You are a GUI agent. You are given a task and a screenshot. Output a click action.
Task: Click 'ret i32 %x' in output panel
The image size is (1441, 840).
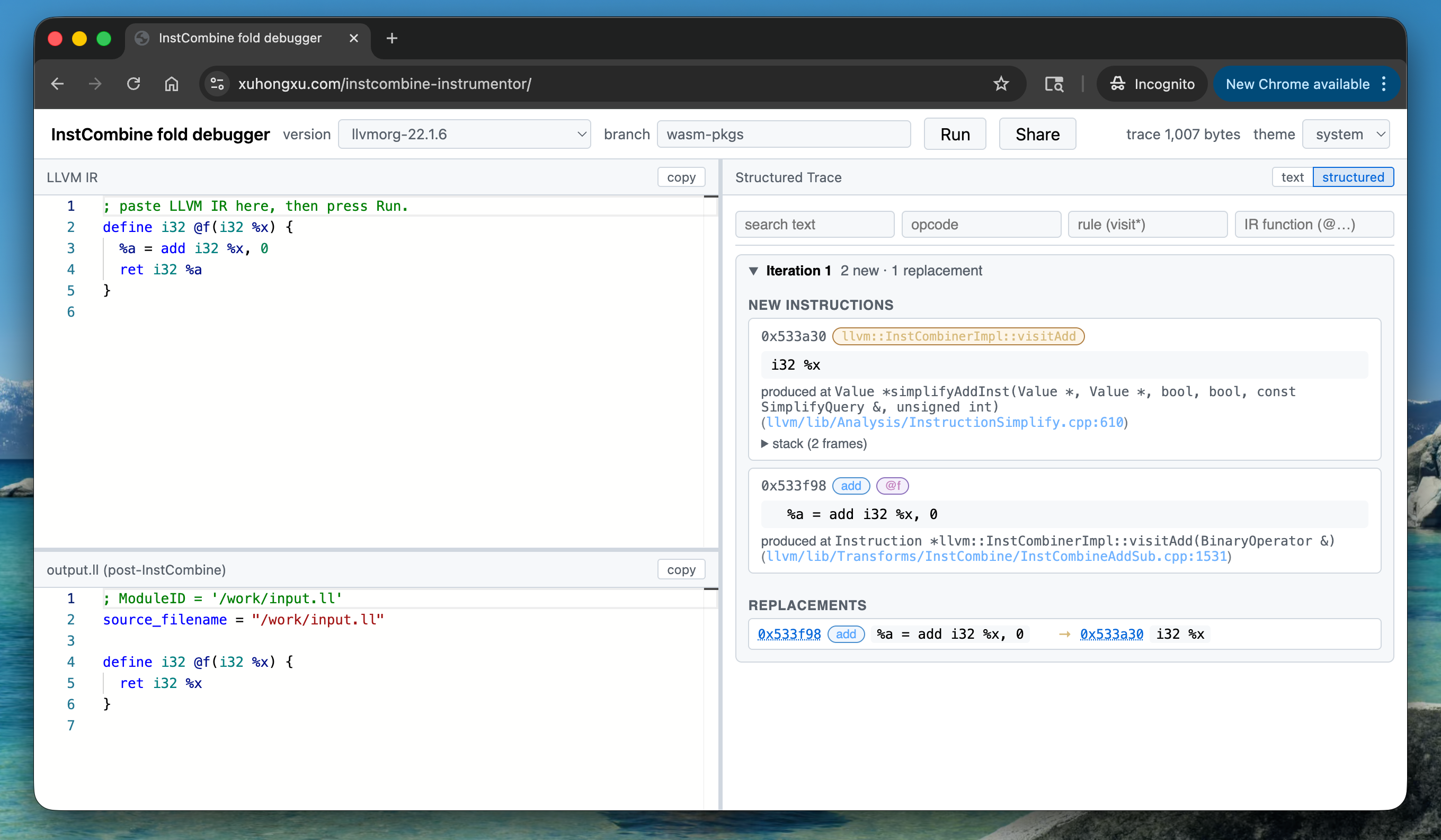161,683
